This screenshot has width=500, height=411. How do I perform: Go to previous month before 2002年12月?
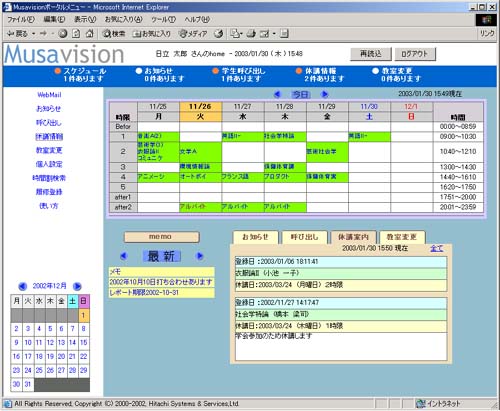[x=22, y=286]
